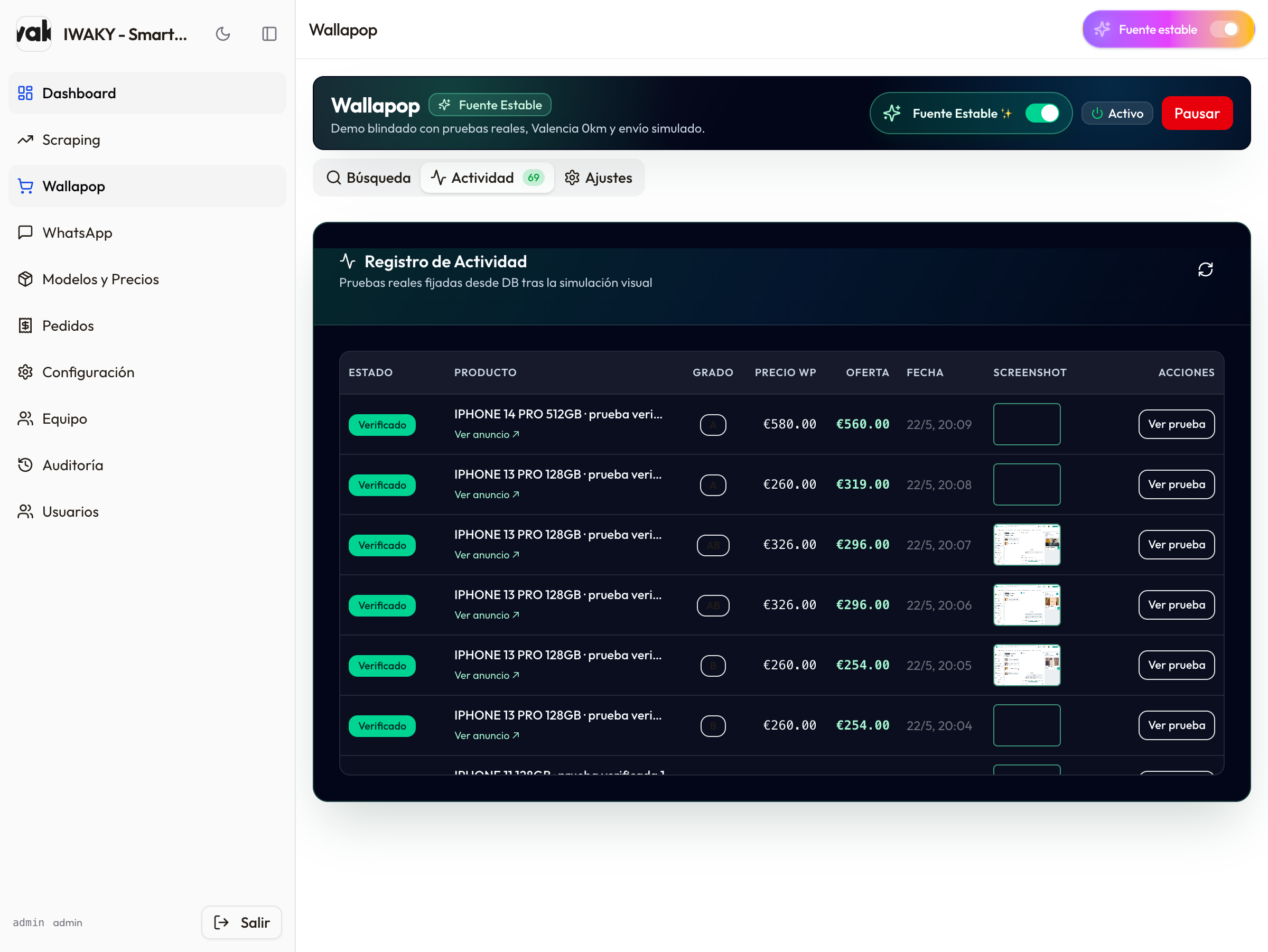Open Ver anuncio link for 20:08 row
Viewport: 1268px width, 952px height.
(x=487, y=494)
